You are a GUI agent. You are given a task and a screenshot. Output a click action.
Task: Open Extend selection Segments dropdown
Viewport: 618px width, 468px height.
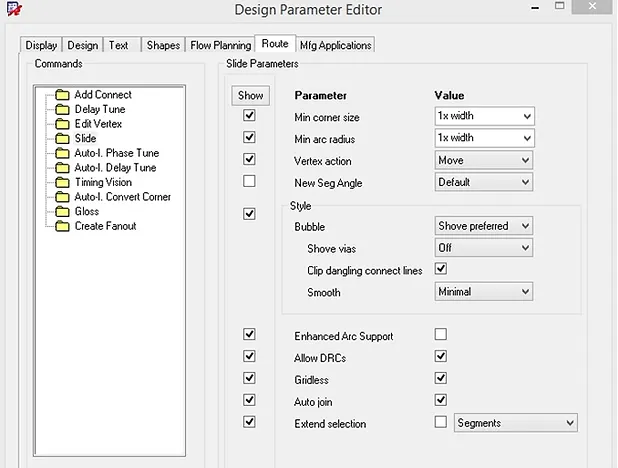pos(516,423)
